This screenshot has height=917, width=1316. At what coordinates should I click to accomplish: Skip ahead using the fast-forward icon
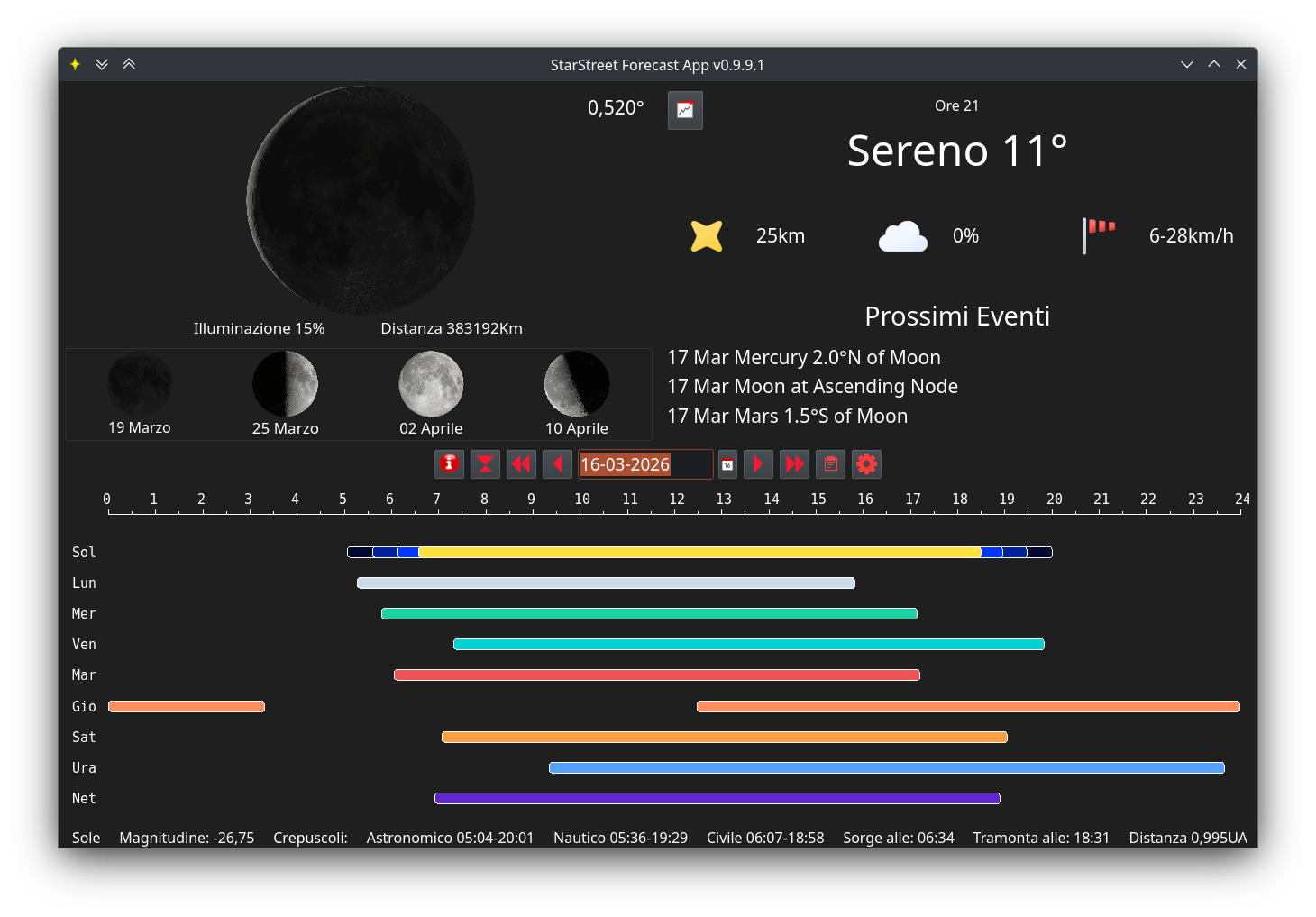794,463
